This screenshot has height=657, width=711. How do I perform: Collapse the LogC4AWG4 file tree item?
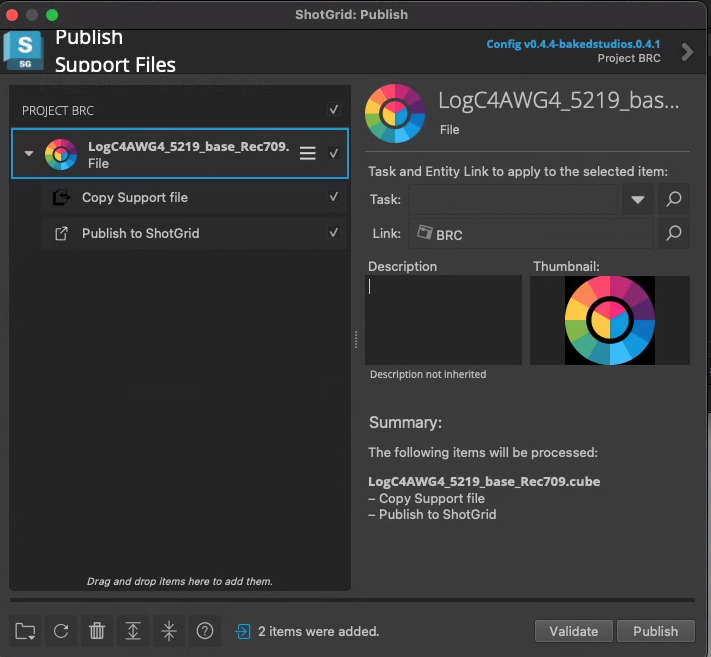[x=29, y=154]
